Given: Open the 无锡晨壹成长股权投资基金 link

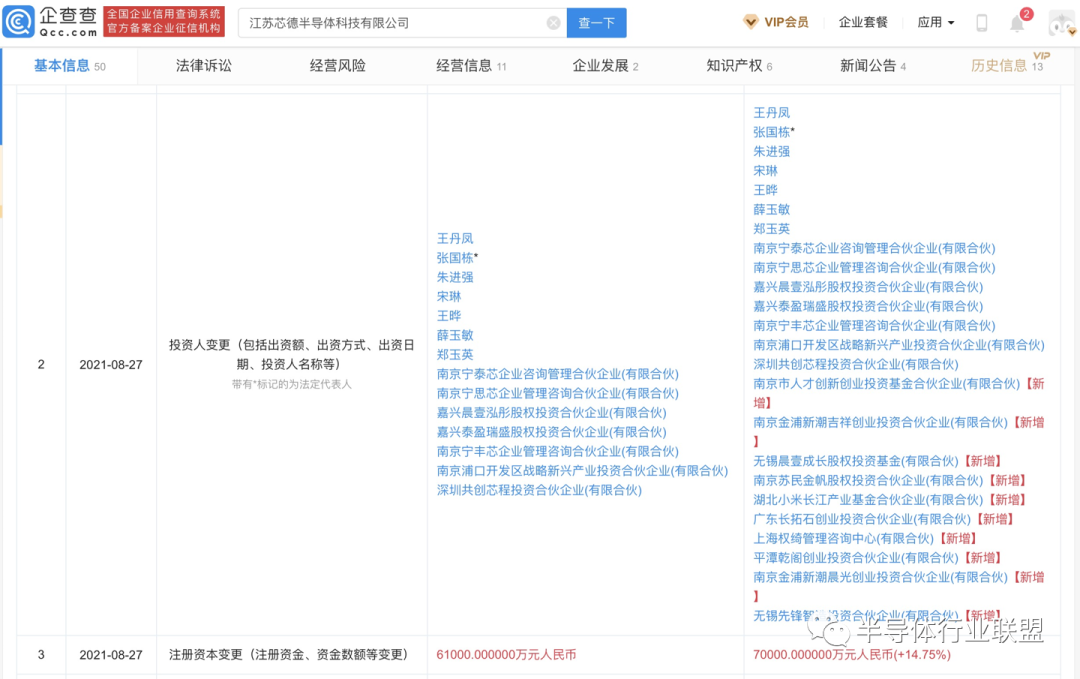Looking at the screenshot, I should [855, 461].
